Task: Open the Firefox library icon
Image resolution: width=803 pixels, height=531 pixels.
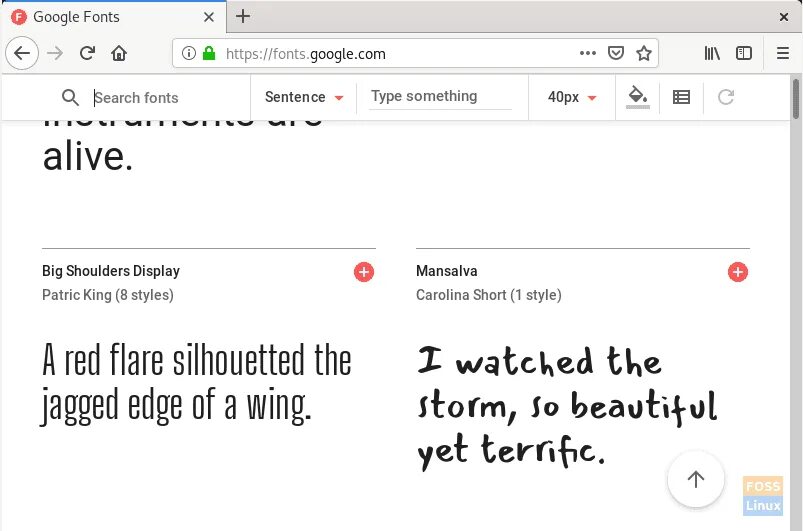Action: [712, 53]
